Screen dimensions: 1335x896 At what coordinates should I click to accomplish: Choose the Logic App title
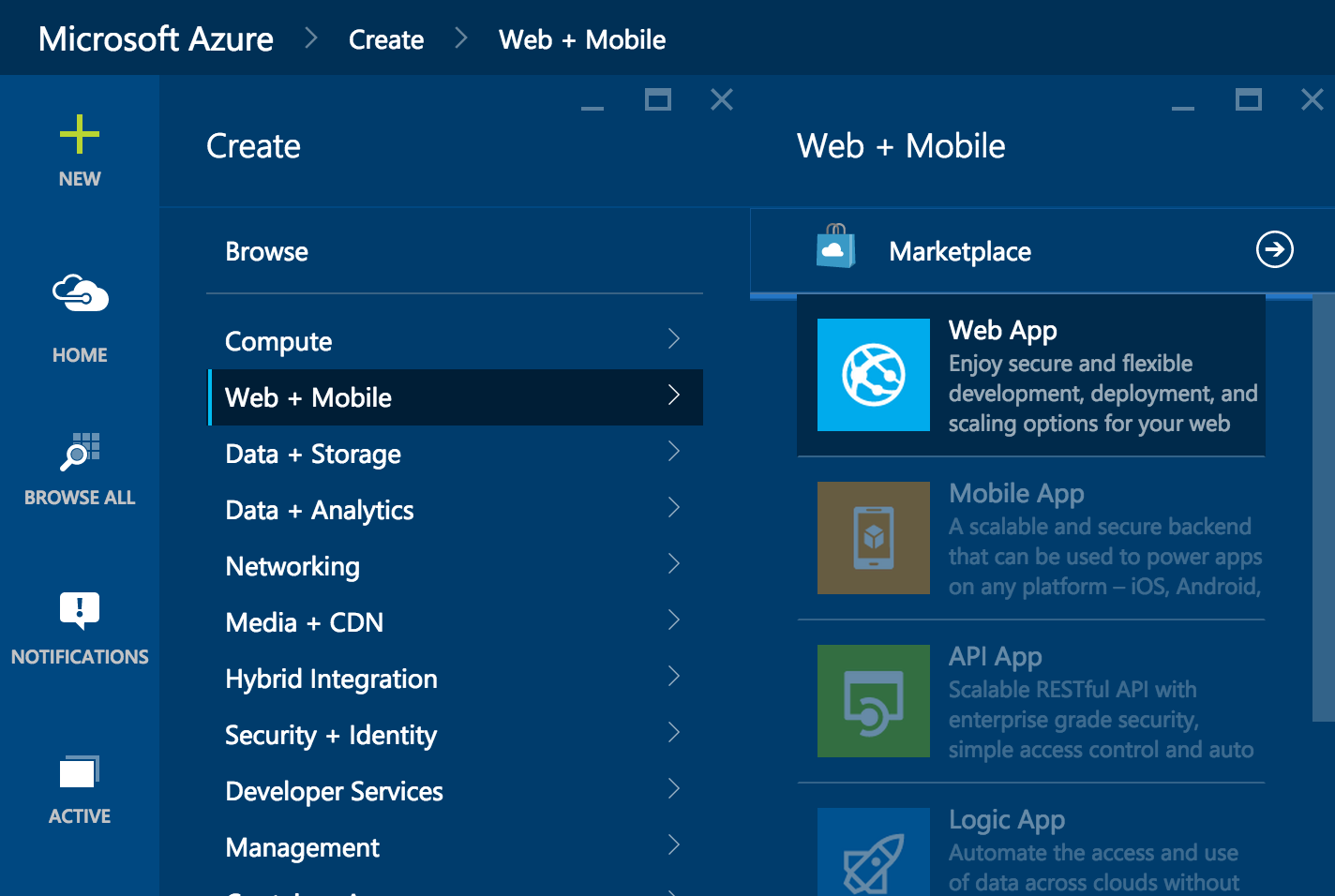click(1007, 819)
